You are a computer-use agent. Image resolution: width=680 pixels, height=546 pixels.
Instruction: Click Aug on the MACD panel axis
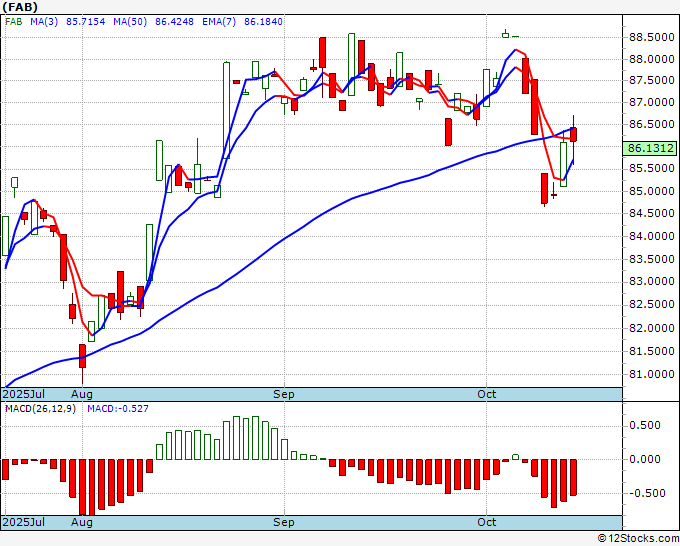point(82,522)
